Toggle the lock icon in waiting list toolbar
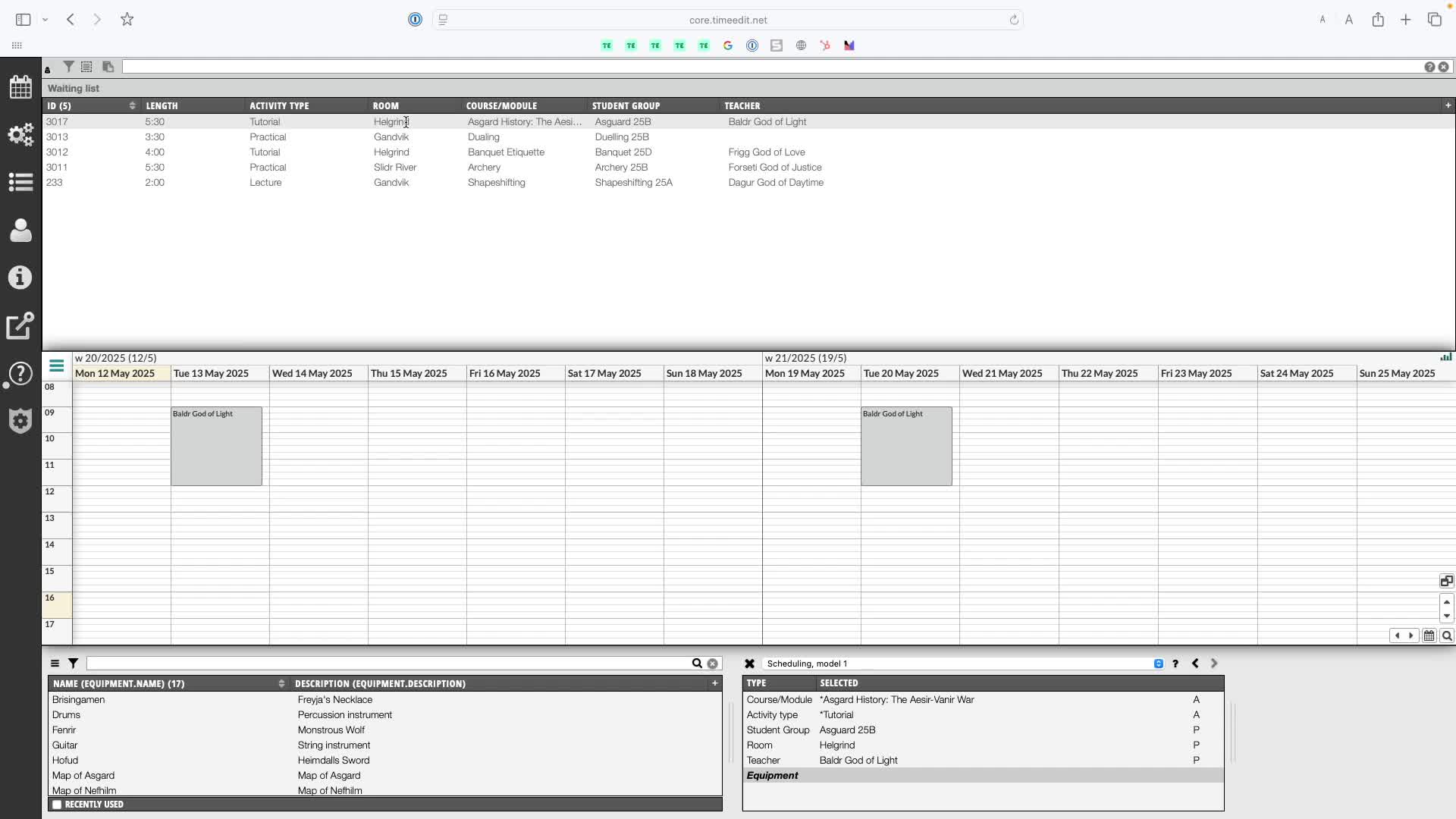1456x819 pixels. tap(48, 69)
